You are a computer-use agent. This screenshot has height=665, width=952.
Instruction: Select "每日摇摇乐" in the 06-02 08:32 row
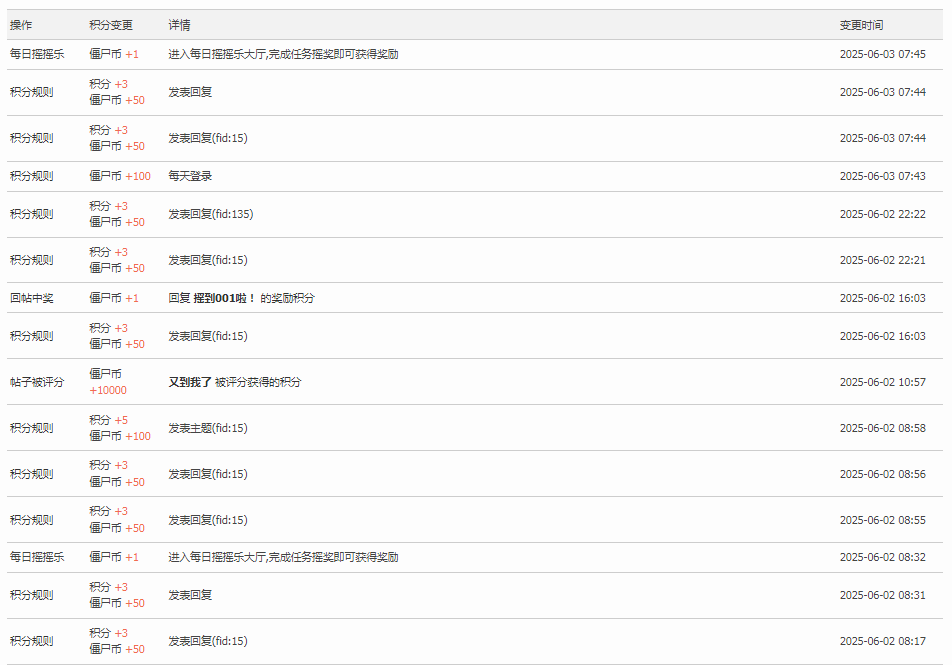[36, 557]
